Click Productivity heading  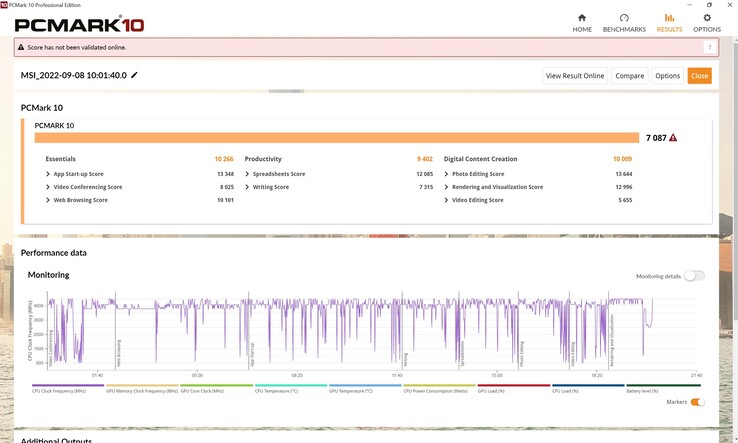click(x=263, y=159)
